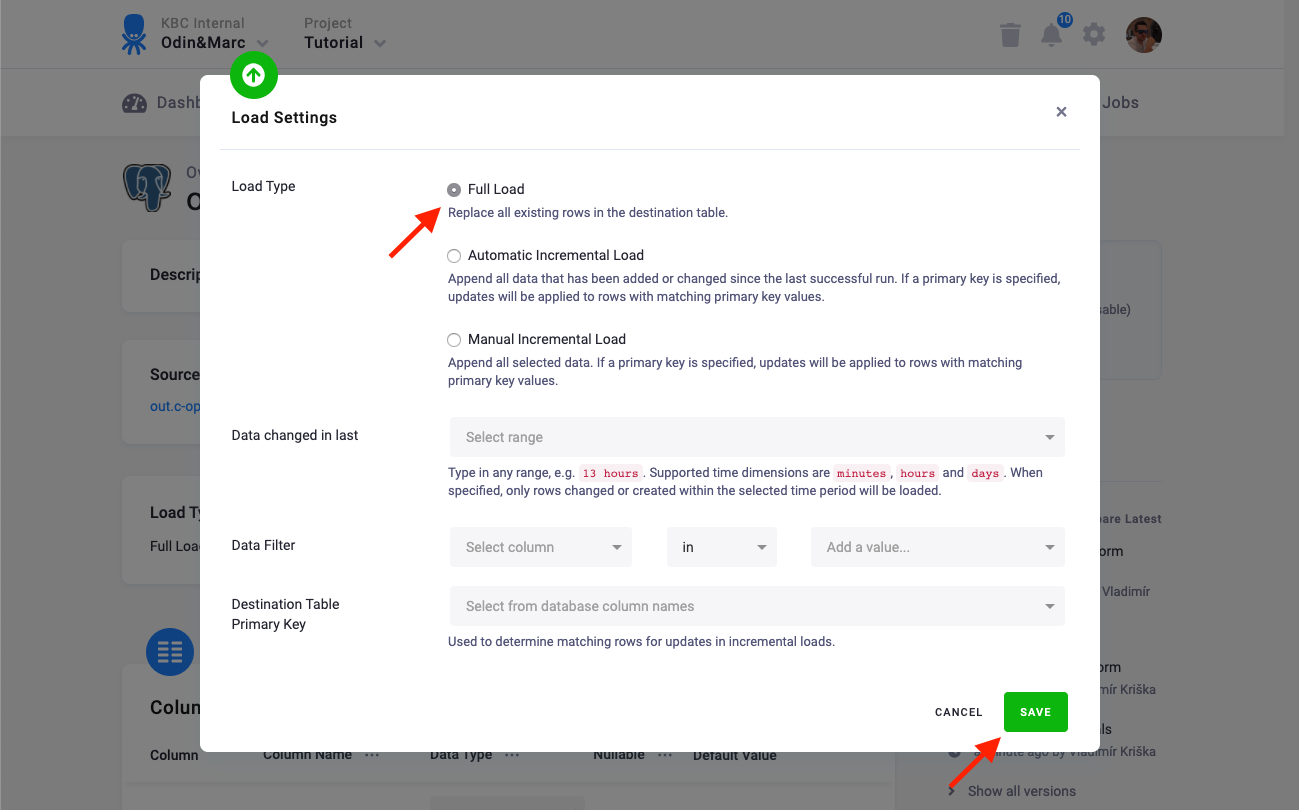This screenshot has height=810, width=1299.
Task: Click the Dashboard gauge icon
Action: point(134,103)
